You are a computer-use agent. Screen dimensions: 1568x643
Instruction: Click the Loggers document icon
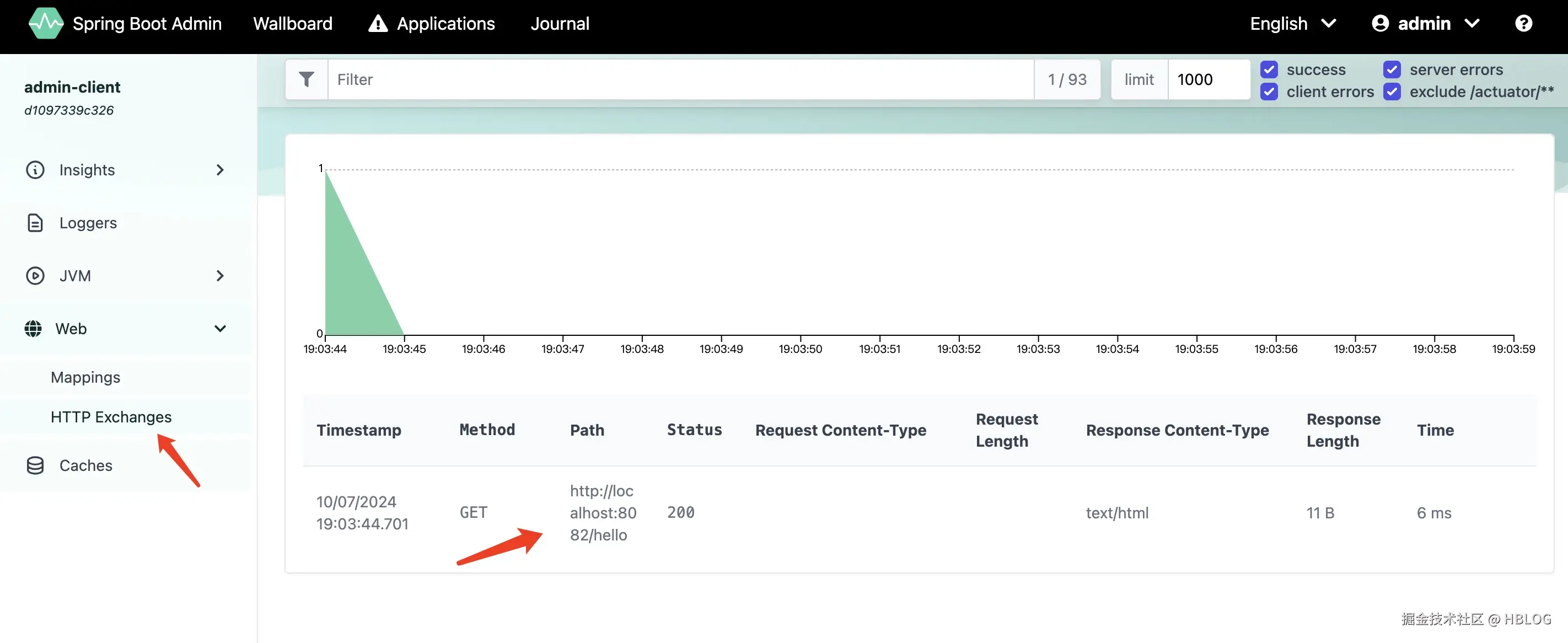pyautogui.click(x=35, y=222)
